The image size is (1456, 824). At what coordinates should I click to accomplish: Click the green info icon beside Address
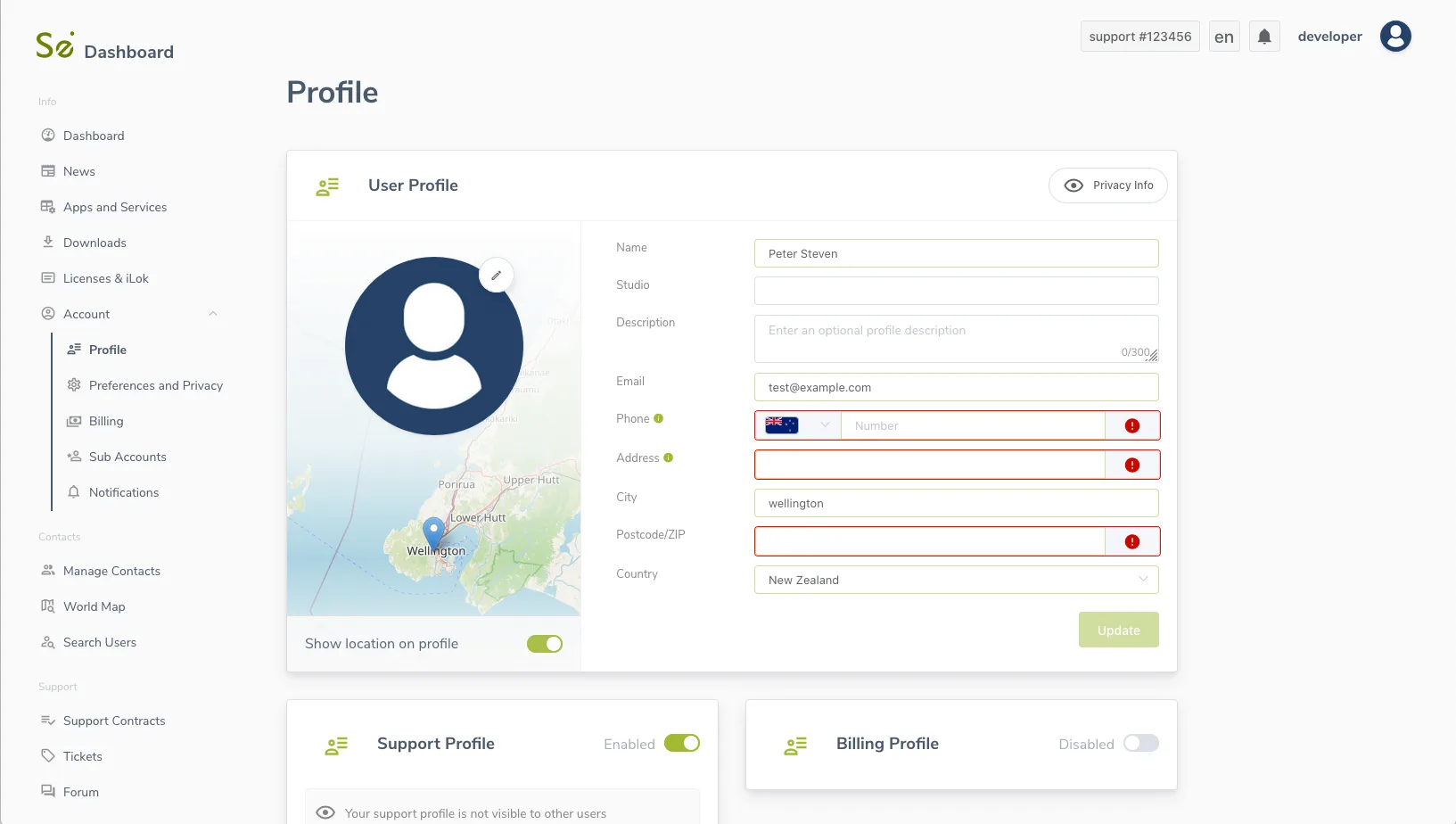668,457
